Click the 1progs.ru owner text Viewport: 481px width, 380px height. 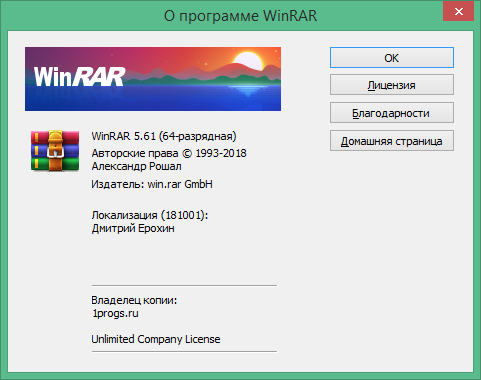click(115, 313)
